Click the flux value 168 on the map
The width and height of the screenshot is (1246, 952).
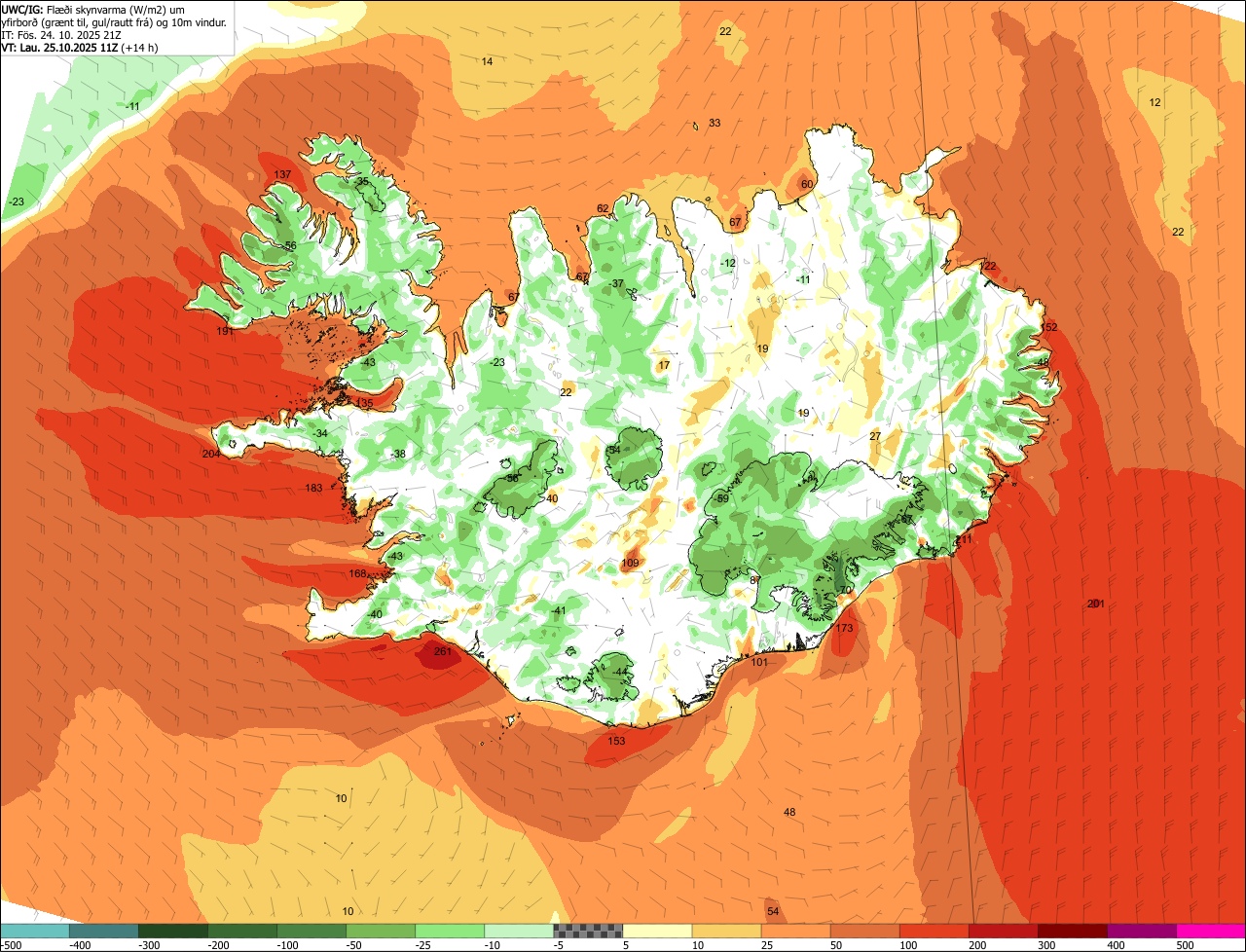coord(358,573)
